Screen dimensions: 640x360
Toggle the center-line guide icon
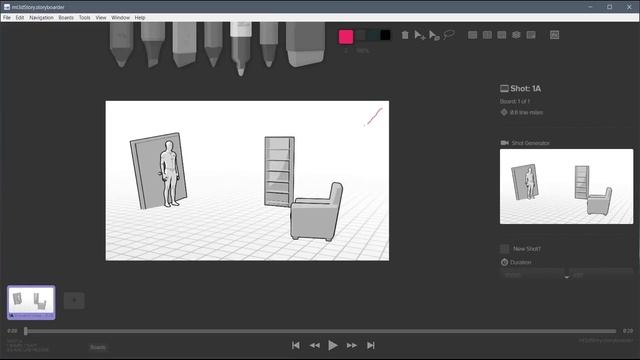coord(487,35)
